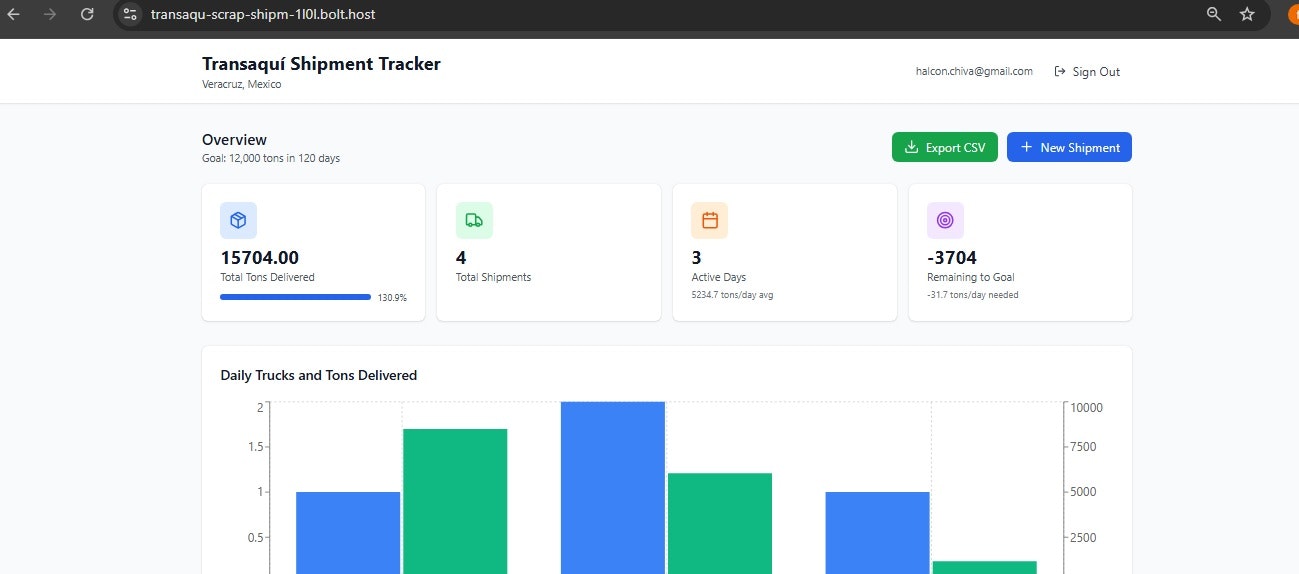
Task: Bookmark this page with the star icon
Action: [x=1247, y=14]
